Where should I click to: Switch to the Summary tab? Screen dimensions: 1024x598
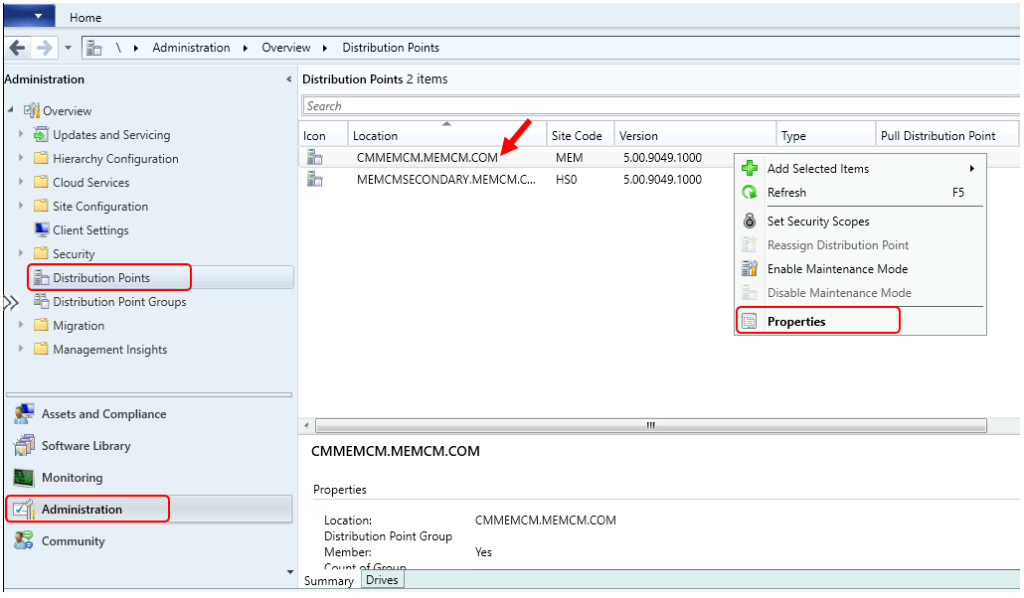point(328,580)
